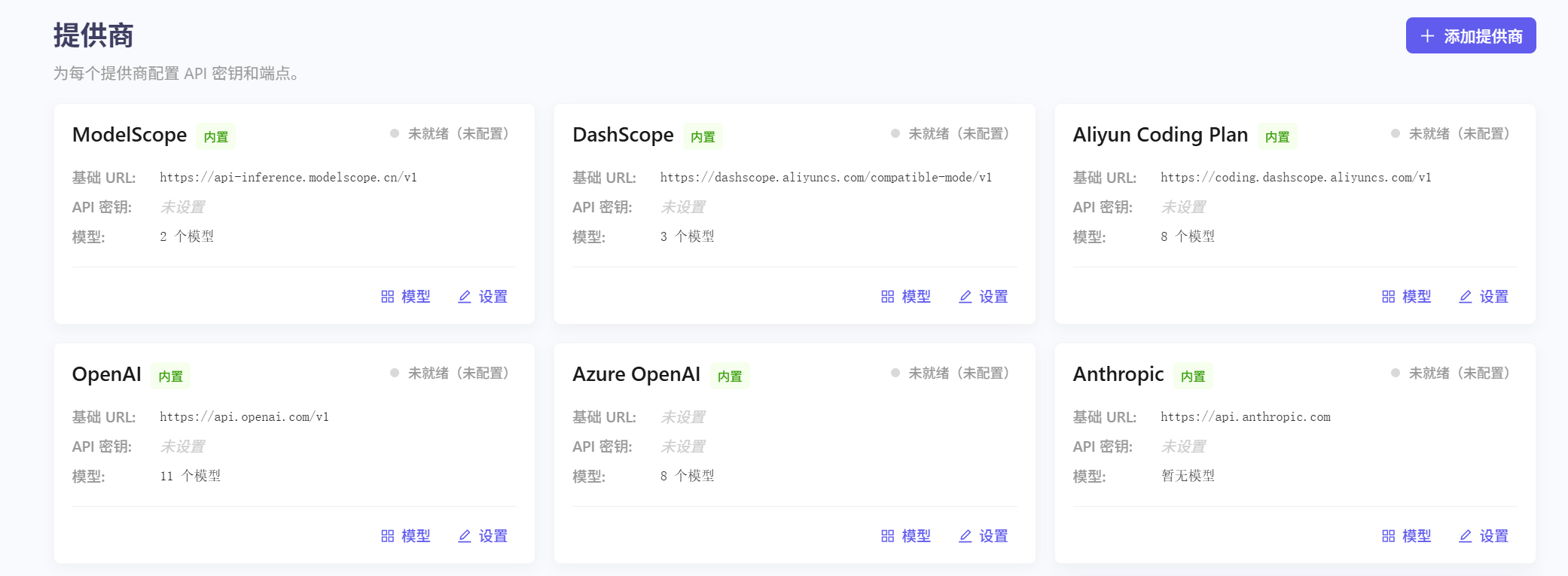The width and height of the screenshot is (1568, 576).
Task: Open Azure OpenAI 设置 button
Action: (984, 536)
